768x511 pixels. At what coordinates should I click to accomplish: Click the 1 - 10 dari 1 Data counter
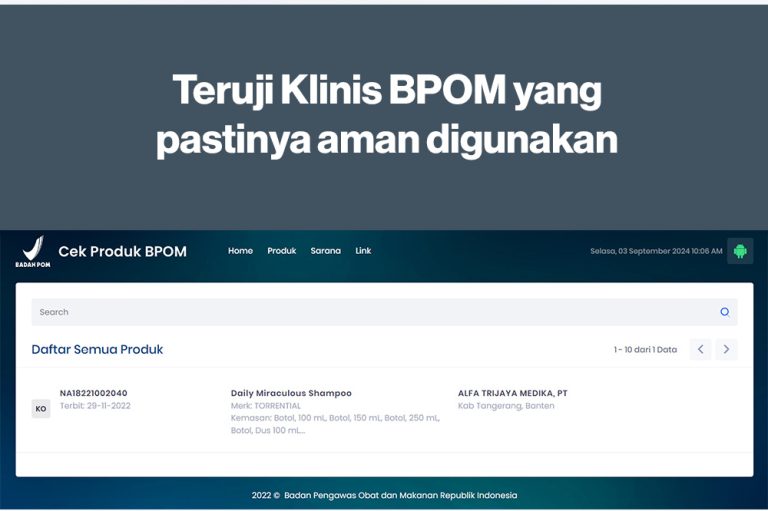pos(646,349)
